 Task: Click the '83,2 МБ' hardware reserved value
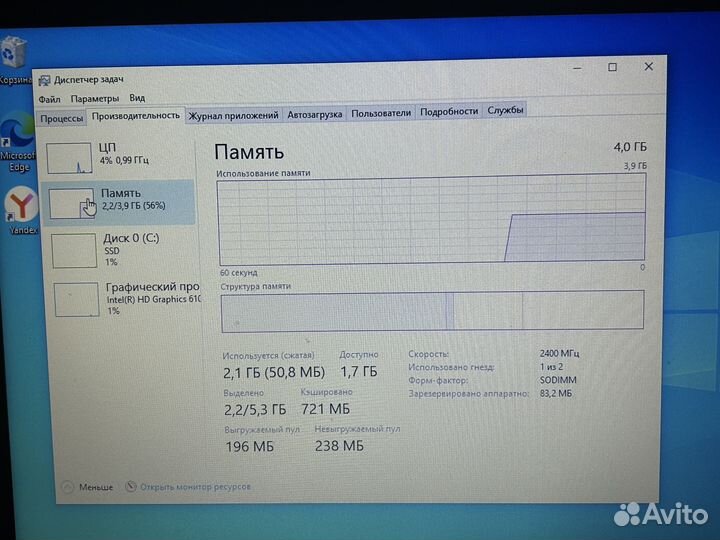(556, 394)
